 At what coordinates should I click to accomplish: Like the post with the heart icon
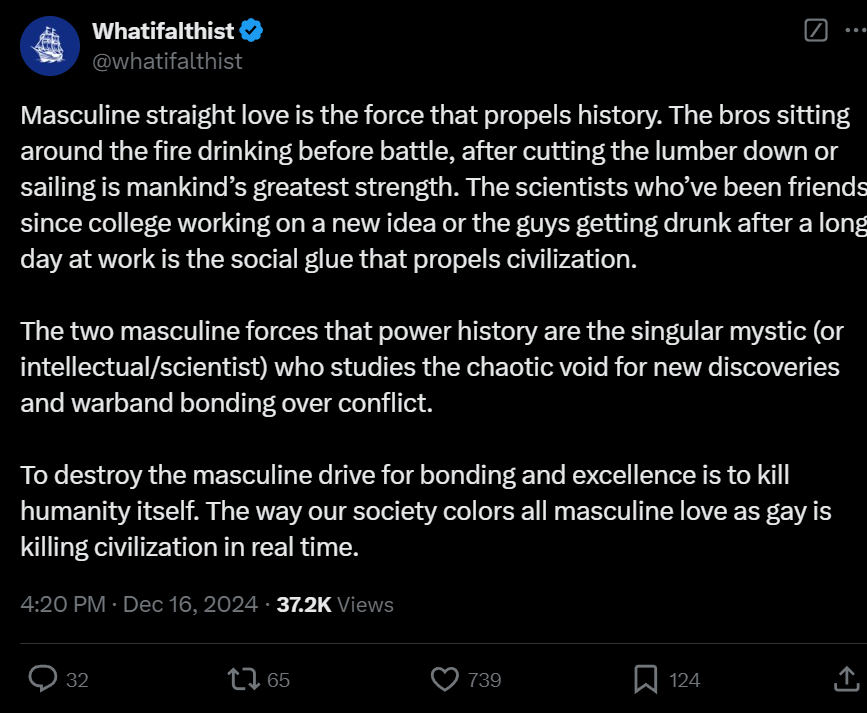(x=445, y=679)
